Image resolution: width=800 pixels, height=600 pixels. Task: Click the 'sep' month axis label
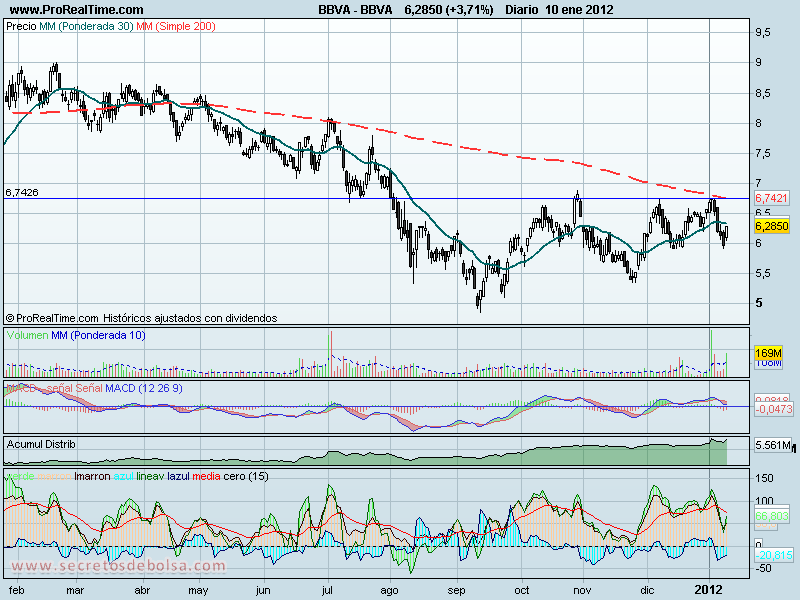click(x=456, y=591)
